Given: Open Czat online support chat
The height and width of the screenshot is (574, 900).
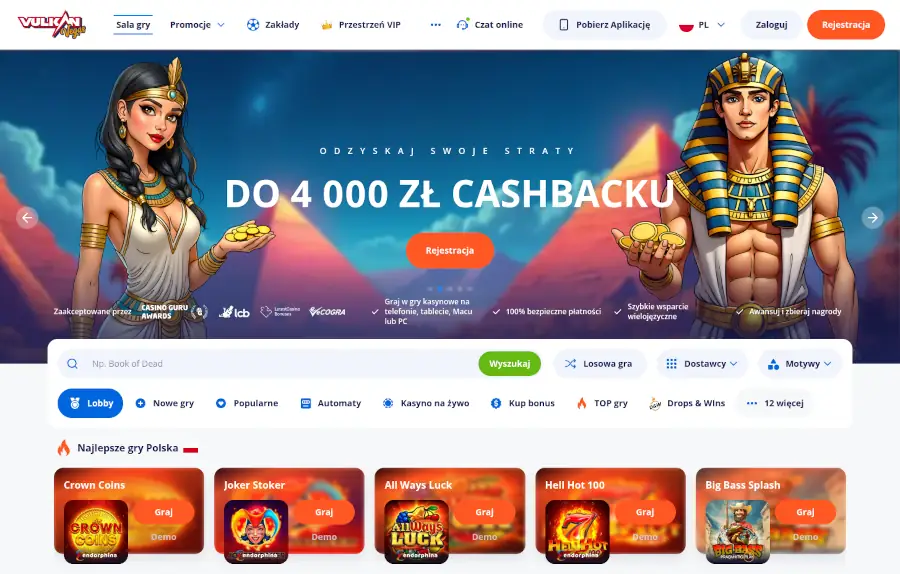Looking at the screenshot, I should [x=490, y=25].
